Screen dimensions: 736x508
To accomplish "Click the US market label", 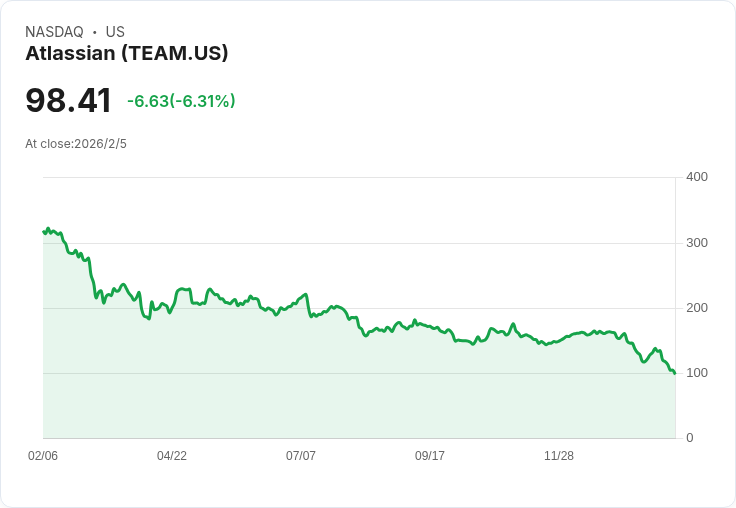I will [115, 32].
